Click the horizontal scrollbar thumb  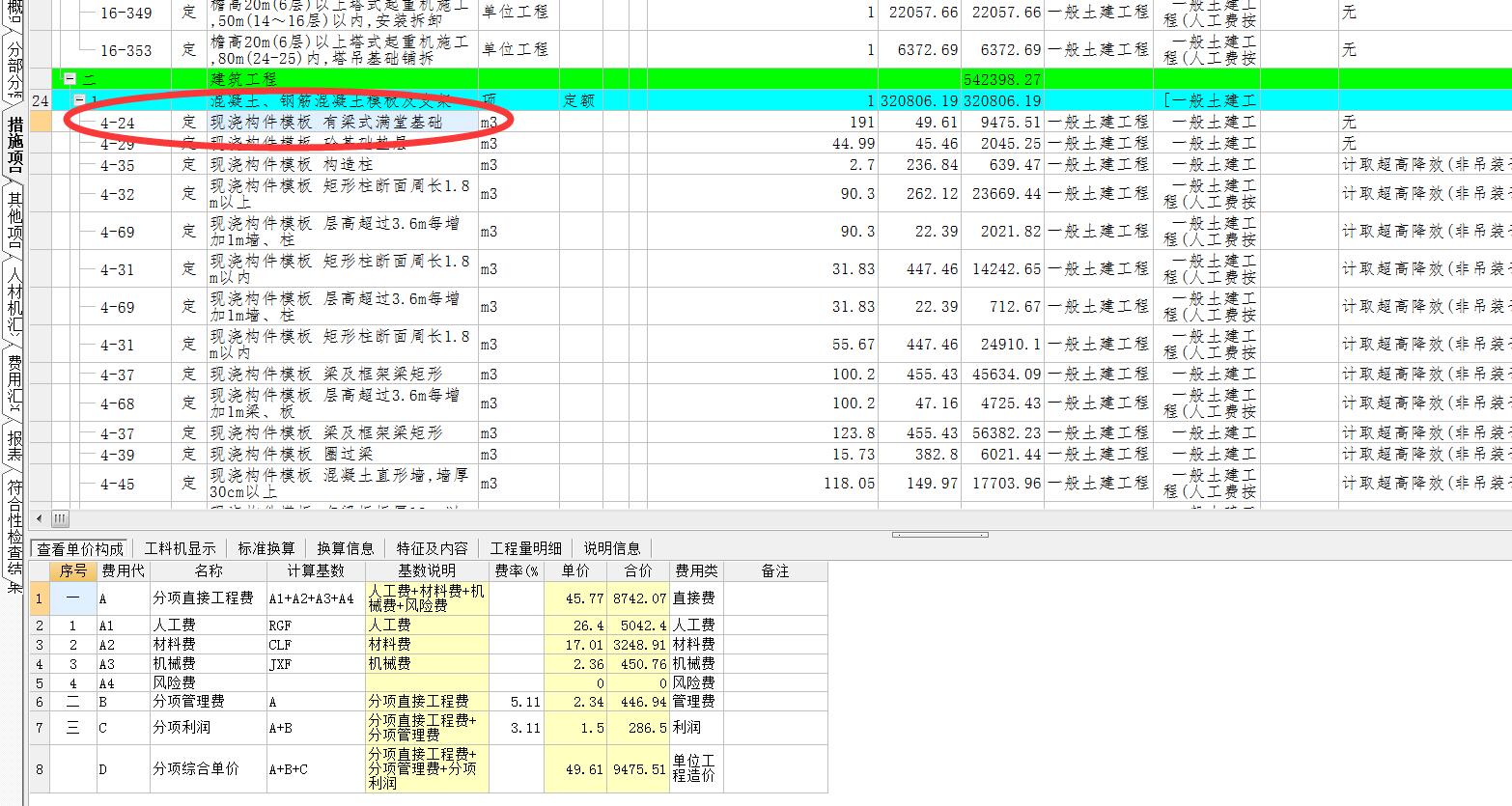coord(60,518)
